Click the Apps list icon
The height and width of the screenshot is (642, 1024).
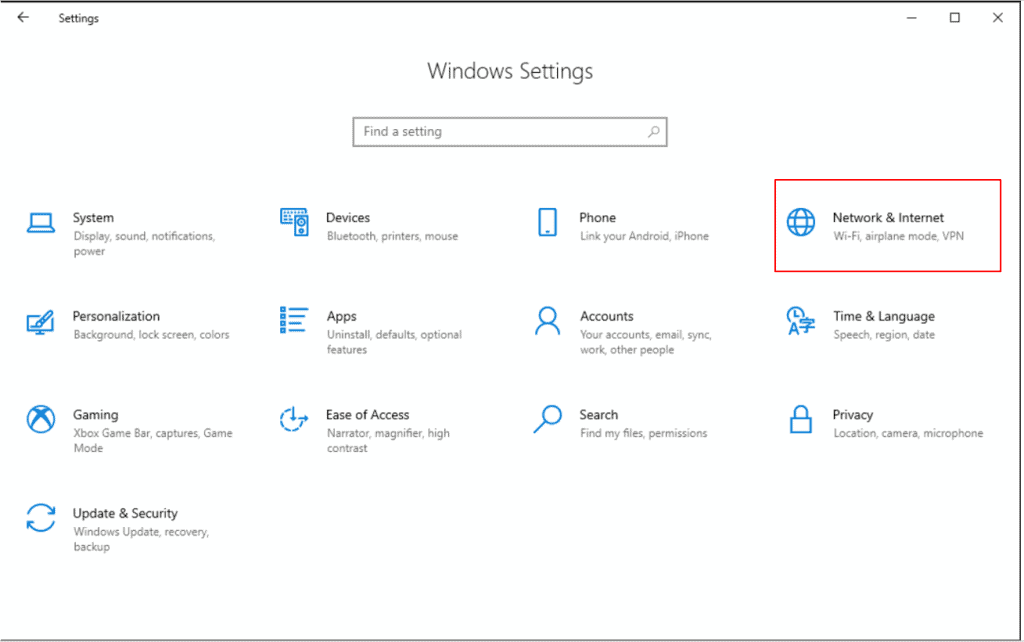click(x=294, y=320)
